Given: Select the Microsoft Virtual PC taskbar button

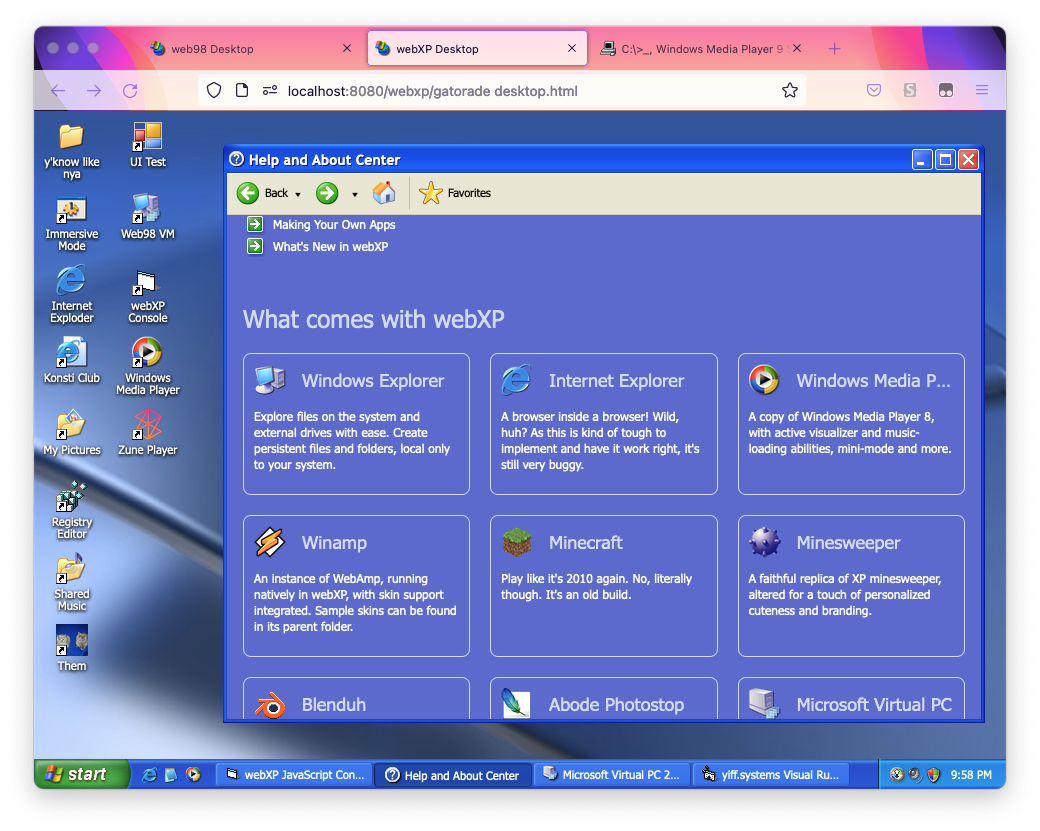Looking at the screenshot, I should pyautogui.click(x=610, y=774).
